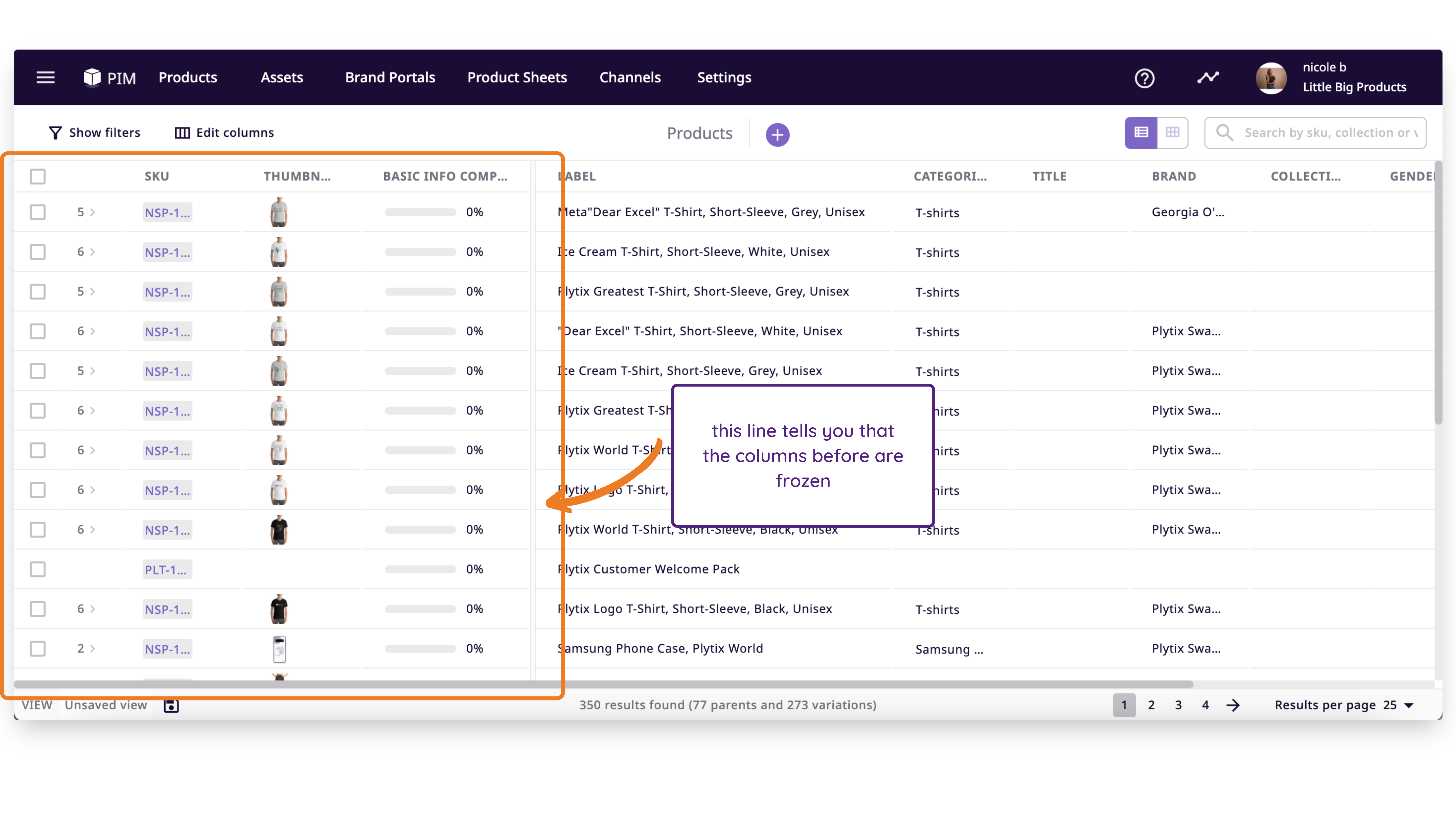
Task: Expand 6 variations of "Dear Excel" White T-Shirt
Action: (86, 331)
